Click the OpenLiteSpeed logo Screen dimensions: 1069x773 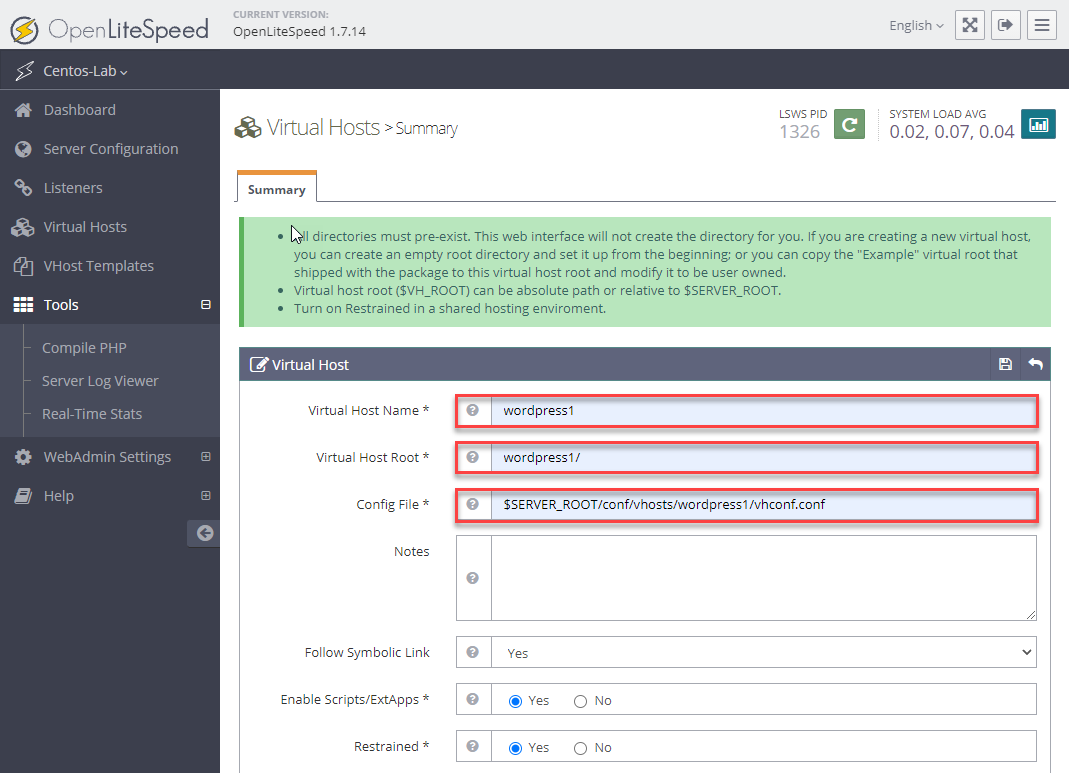point(109,29)
